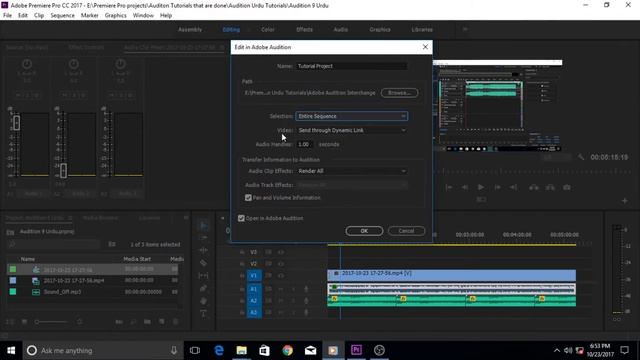Click the New Bin icon in Project panel
640x360 pixels.
pos(147,322)
